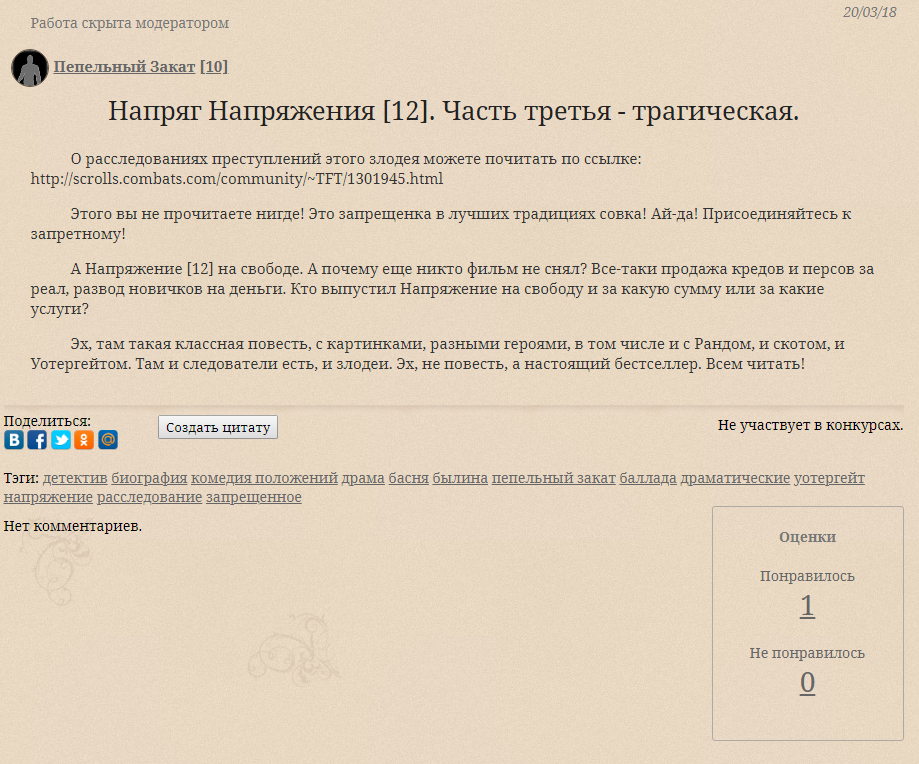Open the драма tag

[x=363, y=478]
